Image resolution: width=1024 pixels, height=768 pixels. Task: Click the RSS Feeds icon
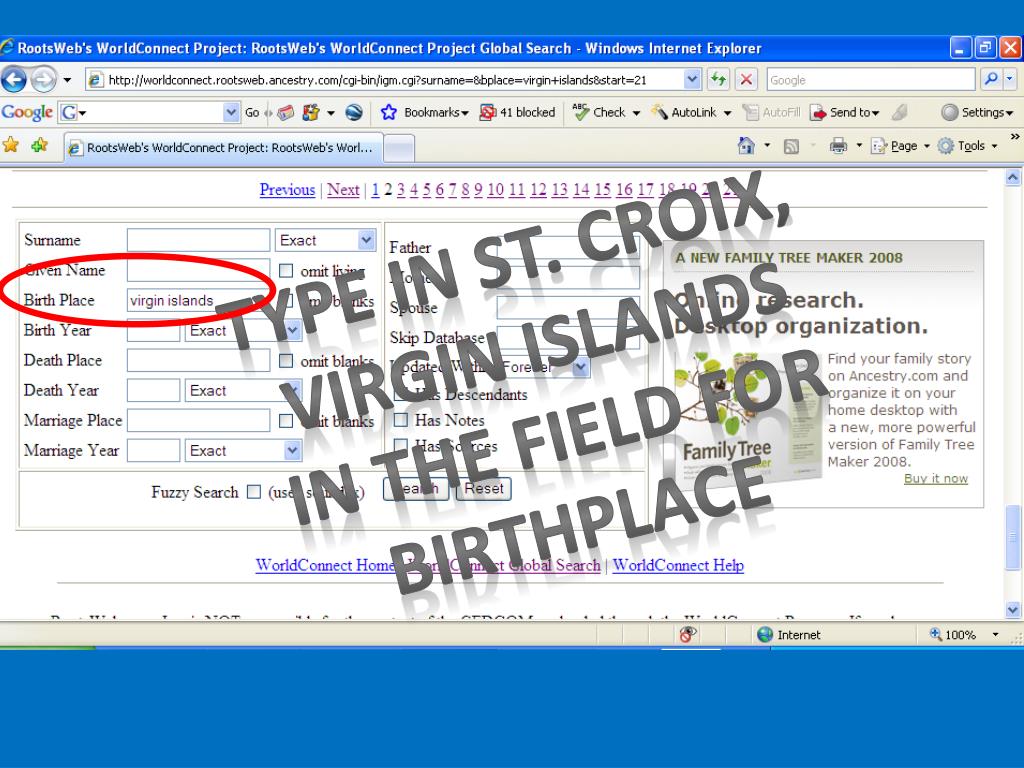point(791,146)
